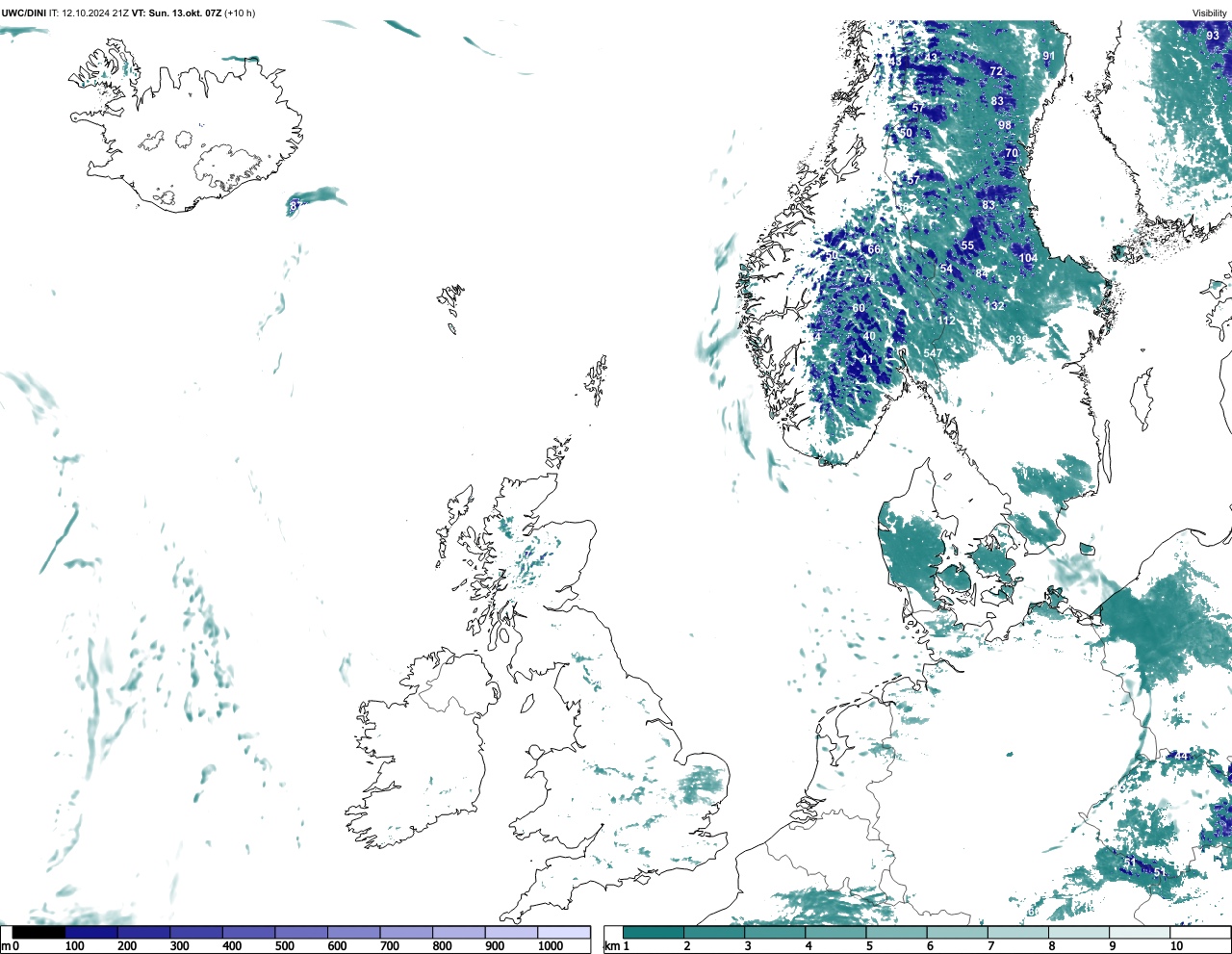Click the '5' km legend tick
1232x954 pixels.
click(869, 946)
